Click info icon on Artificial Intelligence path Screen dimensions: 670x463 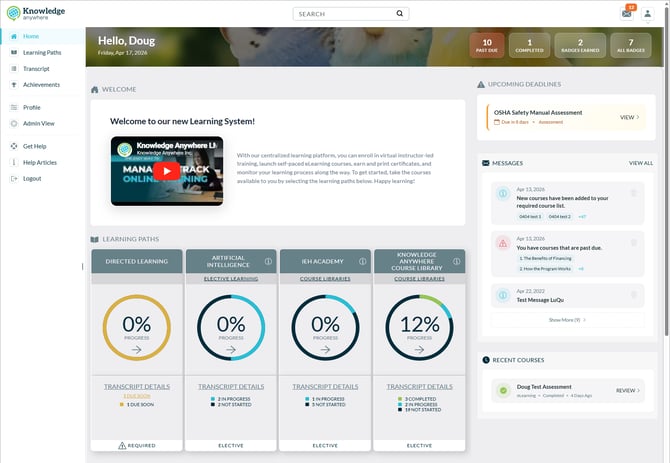coord(268,261)
